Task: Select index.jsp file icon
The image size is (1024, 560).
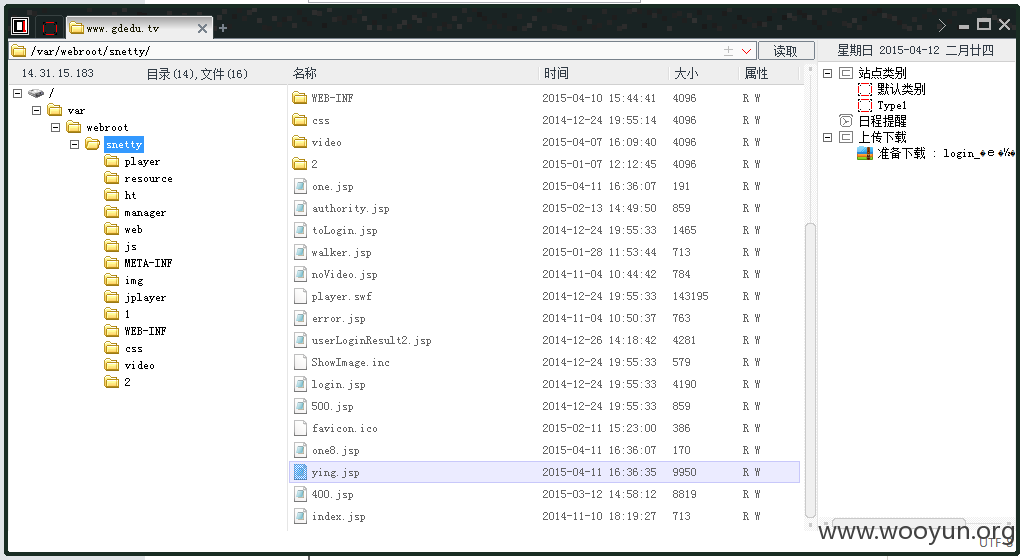Action: click(300, 516)
